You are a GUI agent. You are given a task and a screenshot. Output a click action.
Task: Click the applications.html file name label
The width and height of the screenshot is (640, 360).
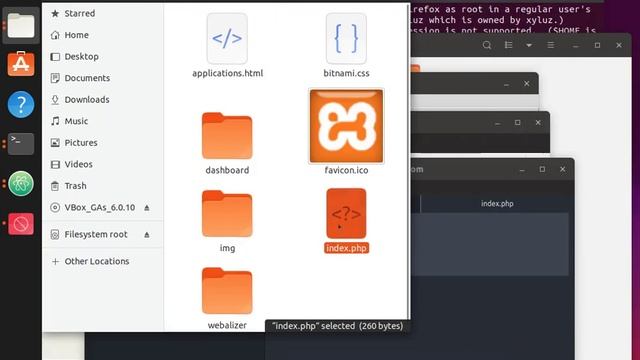[x=228, y=73]
